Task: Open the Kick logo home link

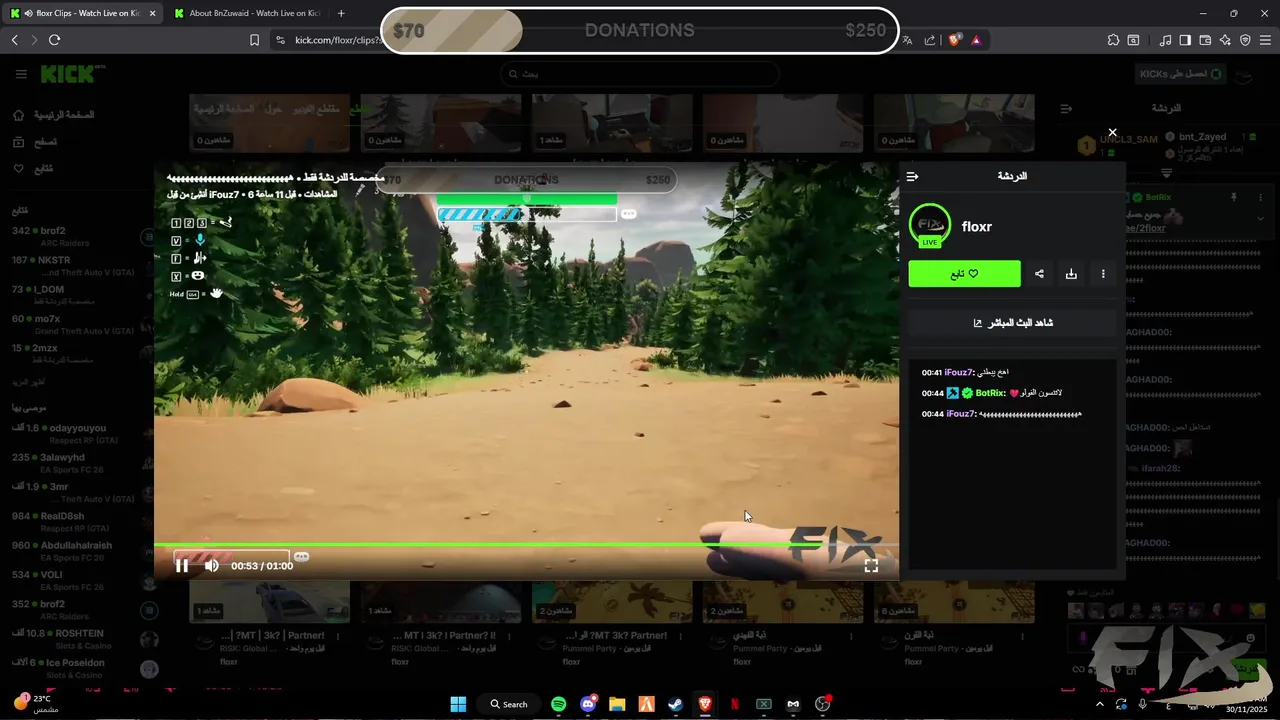Action: pyautogui.click(x=72, y=74)
